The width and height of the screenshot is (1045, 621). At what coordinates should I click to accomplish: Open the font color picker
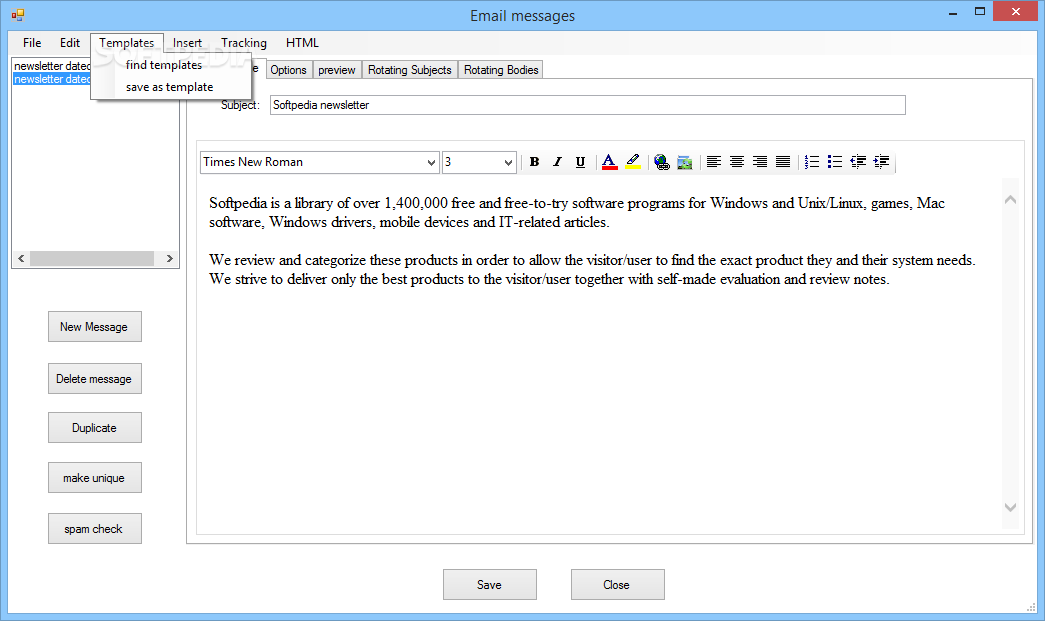(609, 162)
